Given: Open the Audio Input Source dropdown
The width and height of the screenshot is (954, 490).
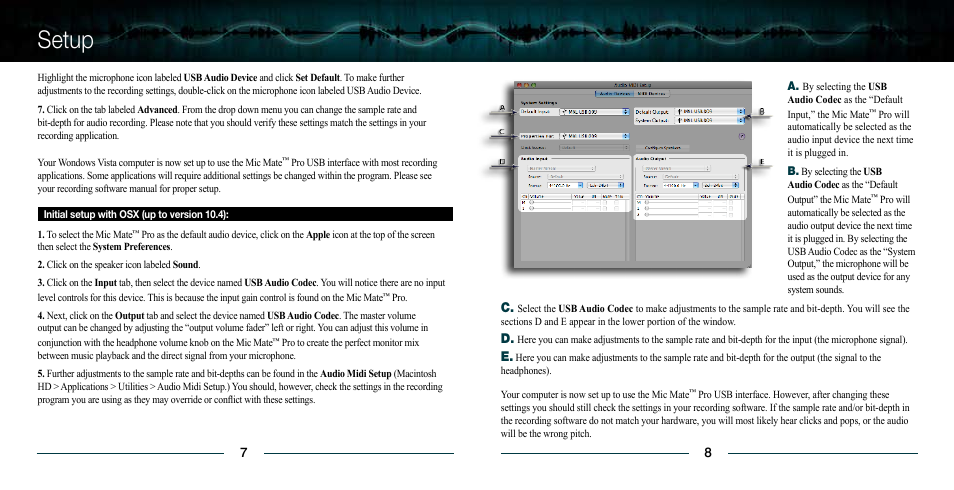Looking at the screenshot, I should point(585,177).
